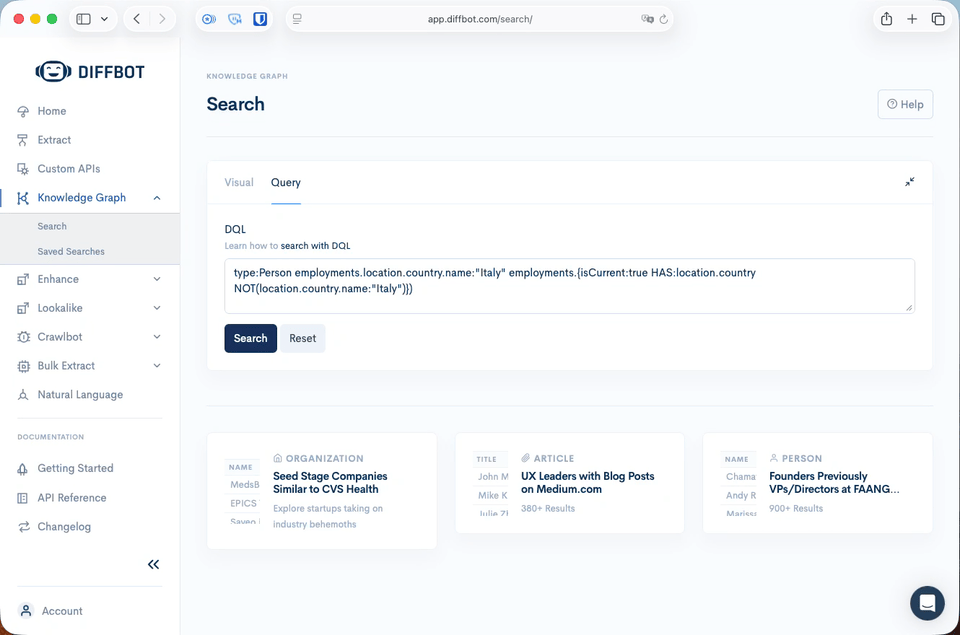Image resolution: width=960 pixels, height=635 pixels.
Task: Click the translate icon in address bar
Action: pyautogui.click(x=647, y=19)
